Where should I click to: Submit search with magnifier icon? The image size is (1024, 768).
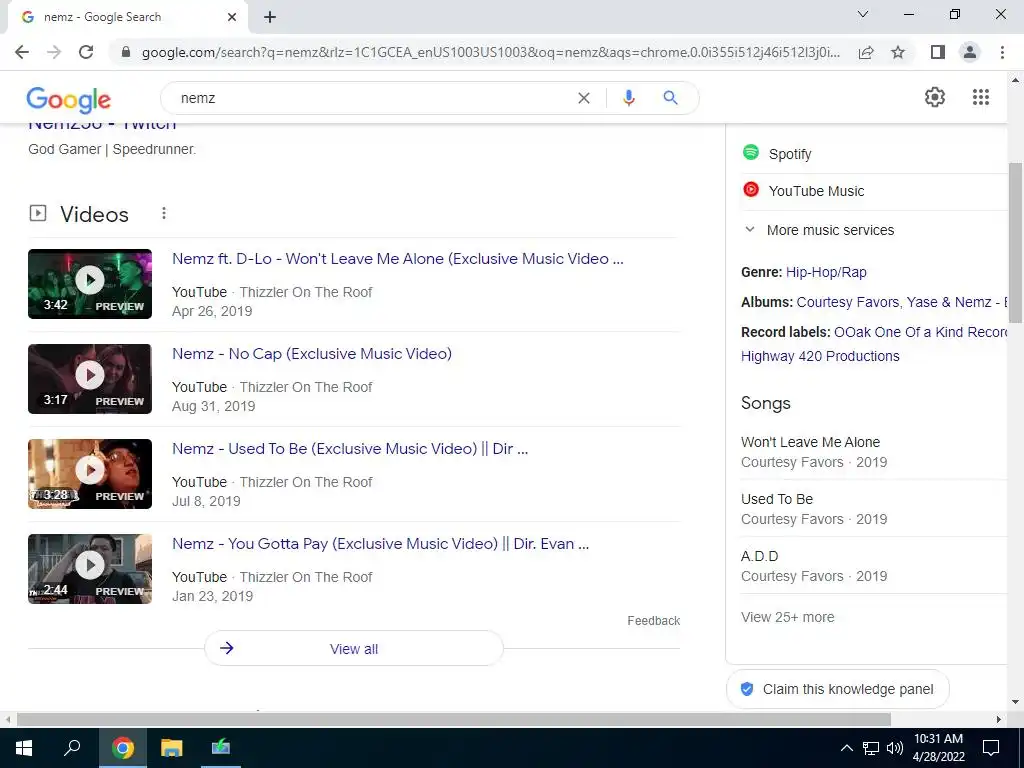point(670,98)
